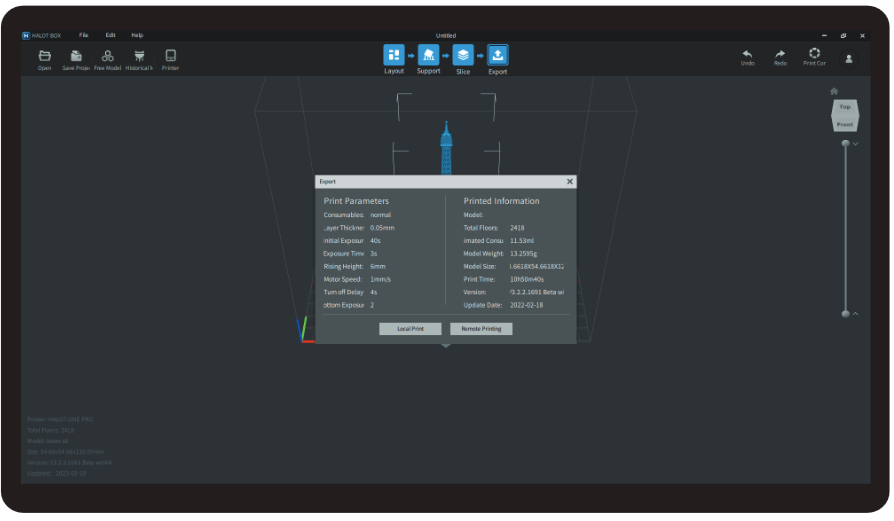
Task: Click the Printer toolbar icon
Action: (170, 56)
